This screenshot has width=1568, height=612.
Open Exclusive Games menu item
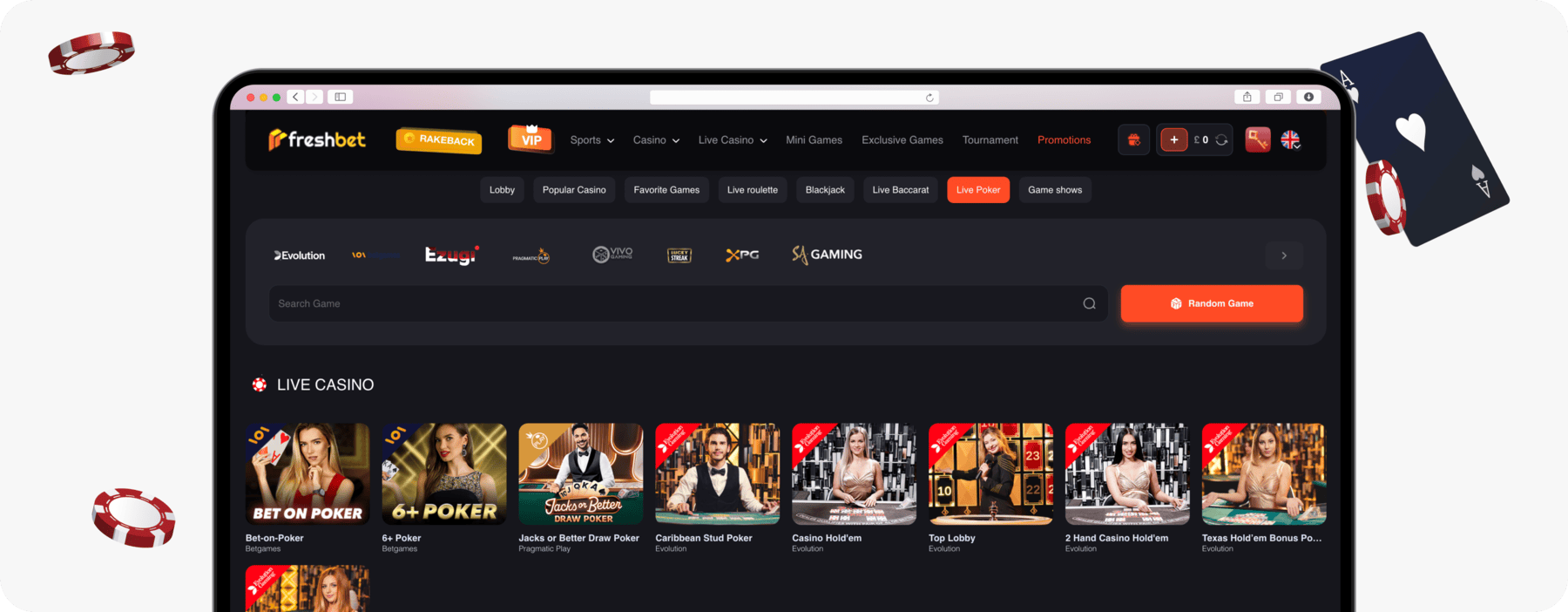pos(902,140)
